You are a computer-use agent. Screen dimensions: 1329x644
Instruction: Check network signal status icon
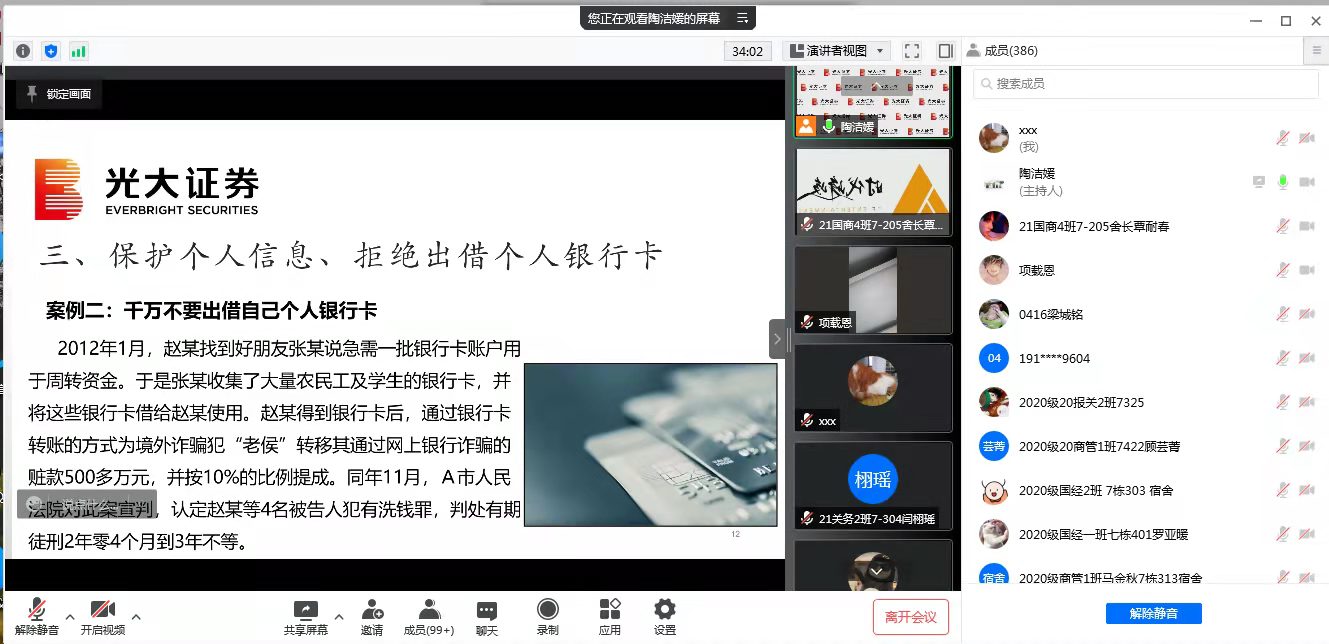[78, 51]
